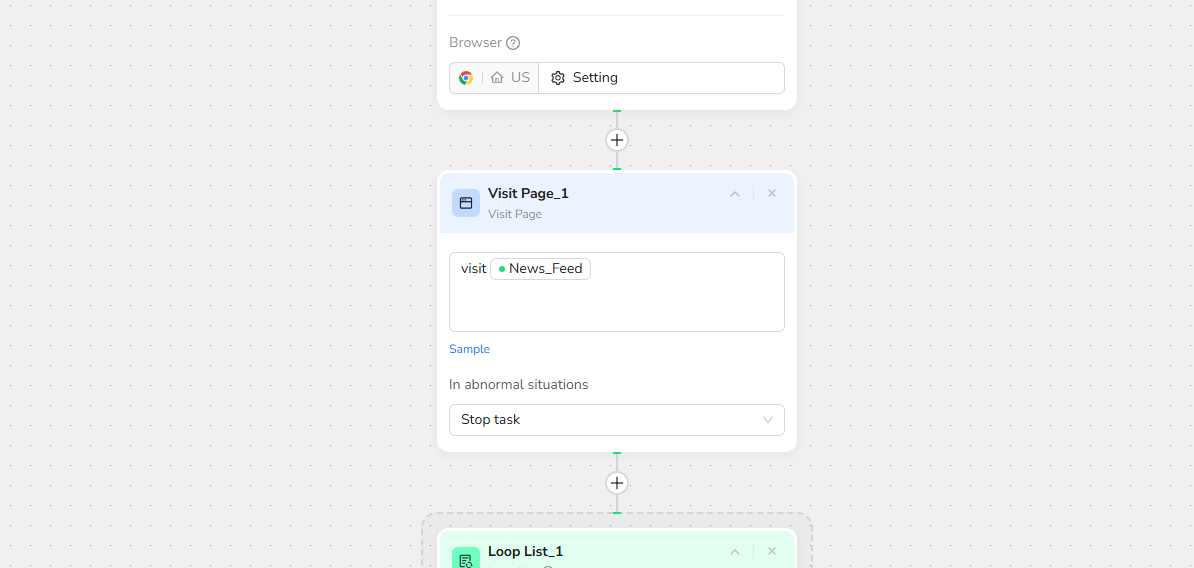Screen dimensions: 1194x568
Task: Click the US region label
Action: 521,78
